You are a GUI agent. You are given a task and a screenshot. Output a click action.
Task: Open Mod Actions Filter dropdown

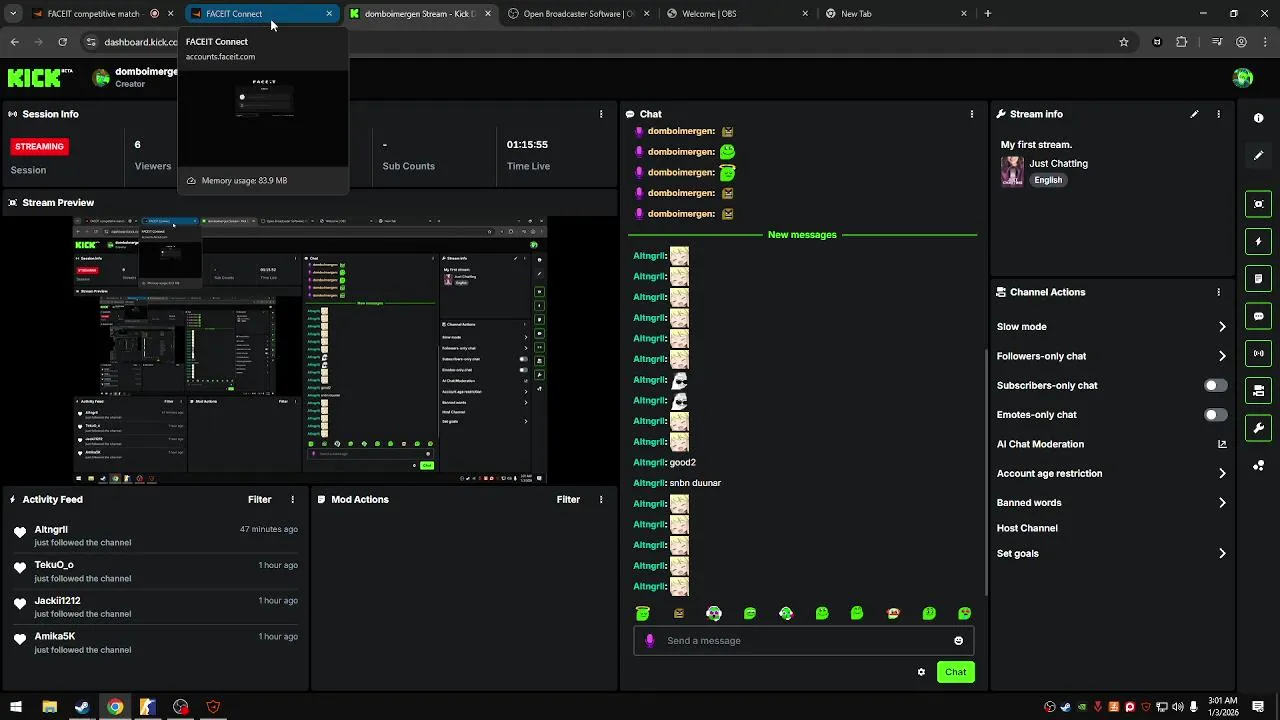[x=568, y=499]
